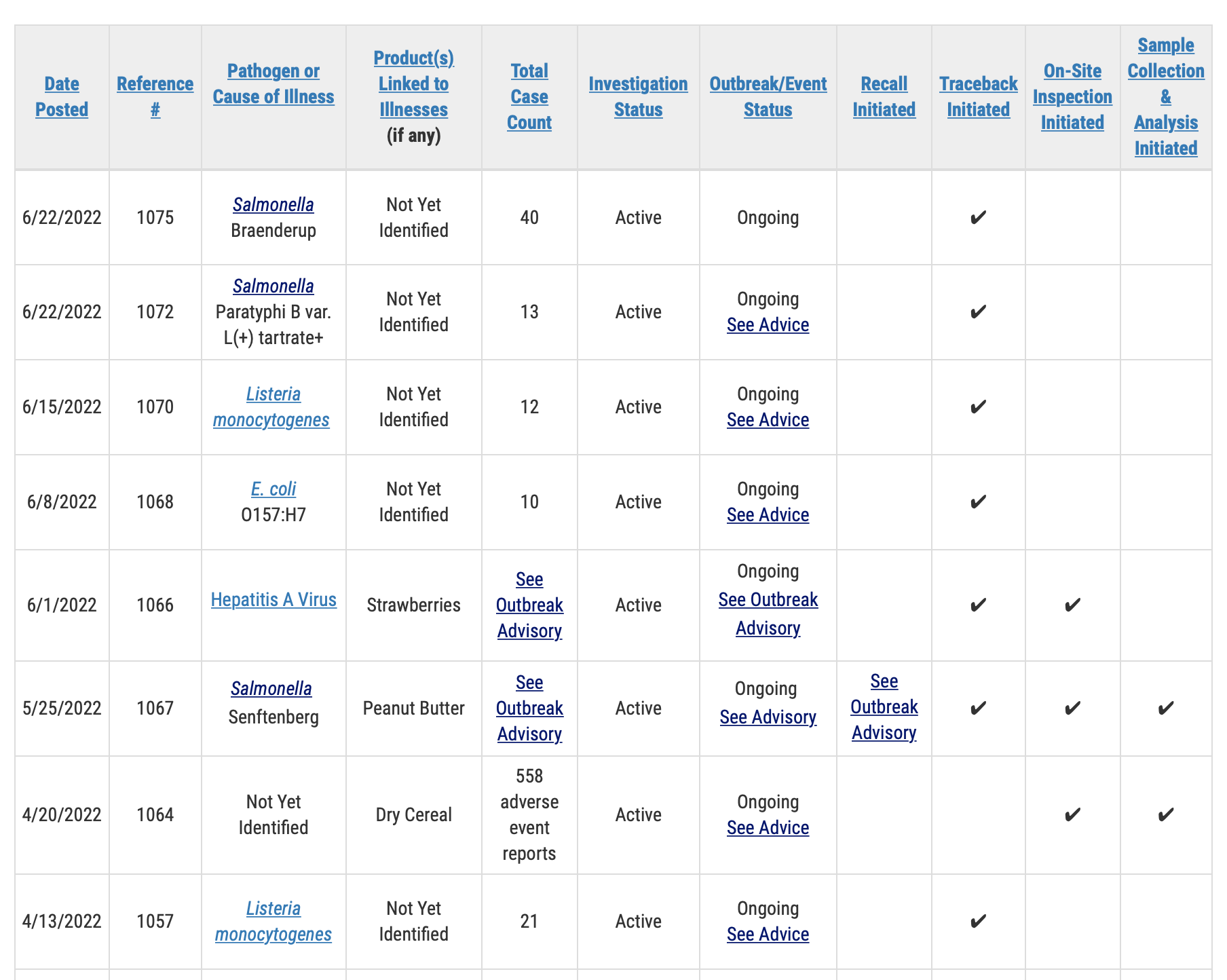
Task: Sort table by Total Case Count
Action: (x=529, y=96)
